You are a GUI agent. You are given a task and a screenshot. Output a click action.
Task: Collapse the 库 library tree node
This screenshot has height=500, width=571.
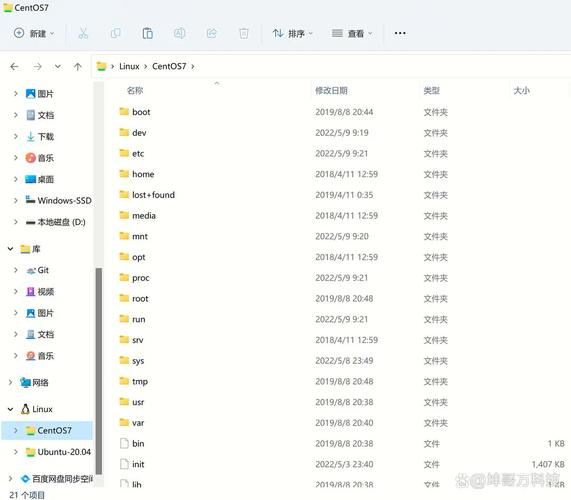click(10, 249)
